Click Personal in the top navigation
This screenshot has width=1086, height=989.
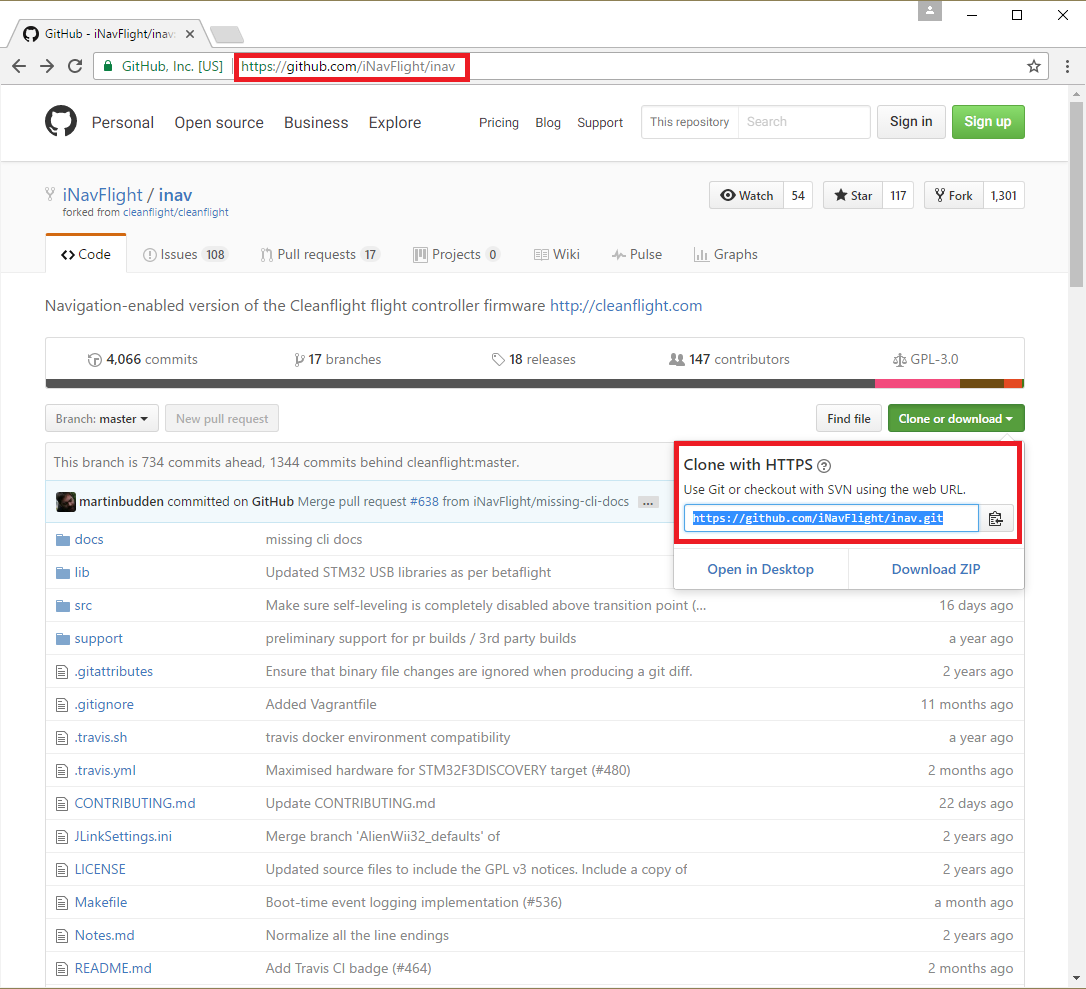pos(123,123)
